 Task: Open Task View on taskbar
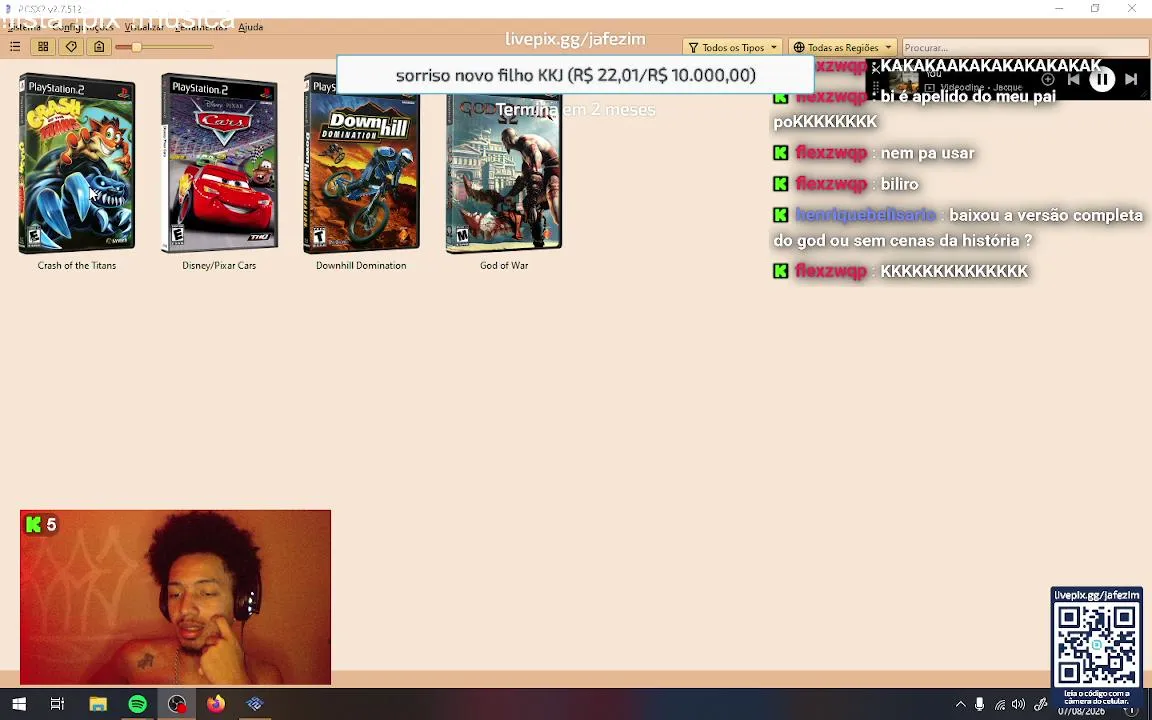tap(57, 704)
